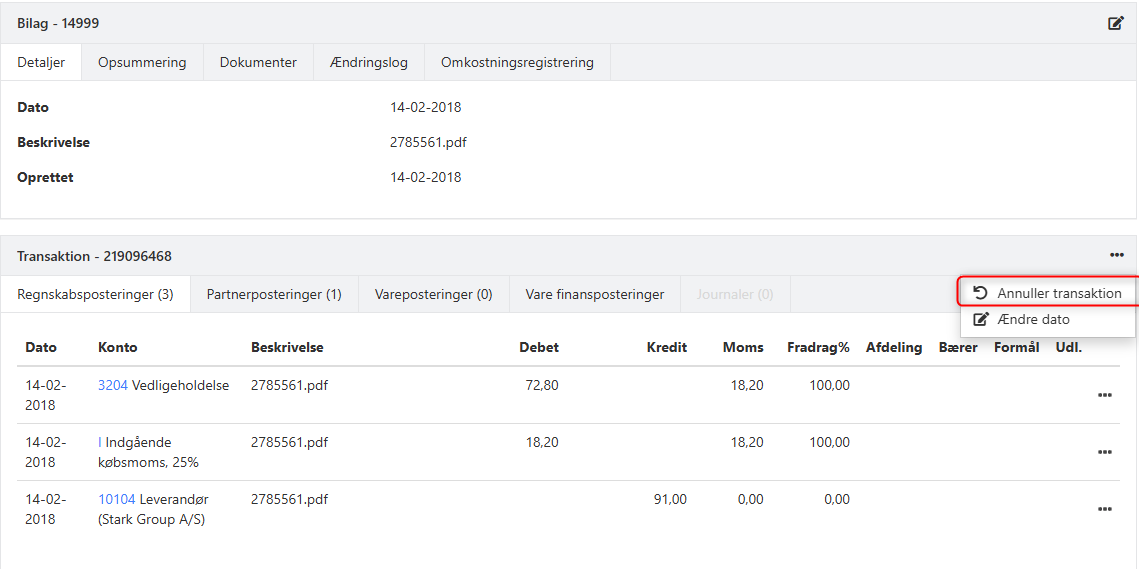Open row menu for 3204 Vedligeholdelse posting
1139x569 pixels.
pyautogui.click(x=1104, y=395)
